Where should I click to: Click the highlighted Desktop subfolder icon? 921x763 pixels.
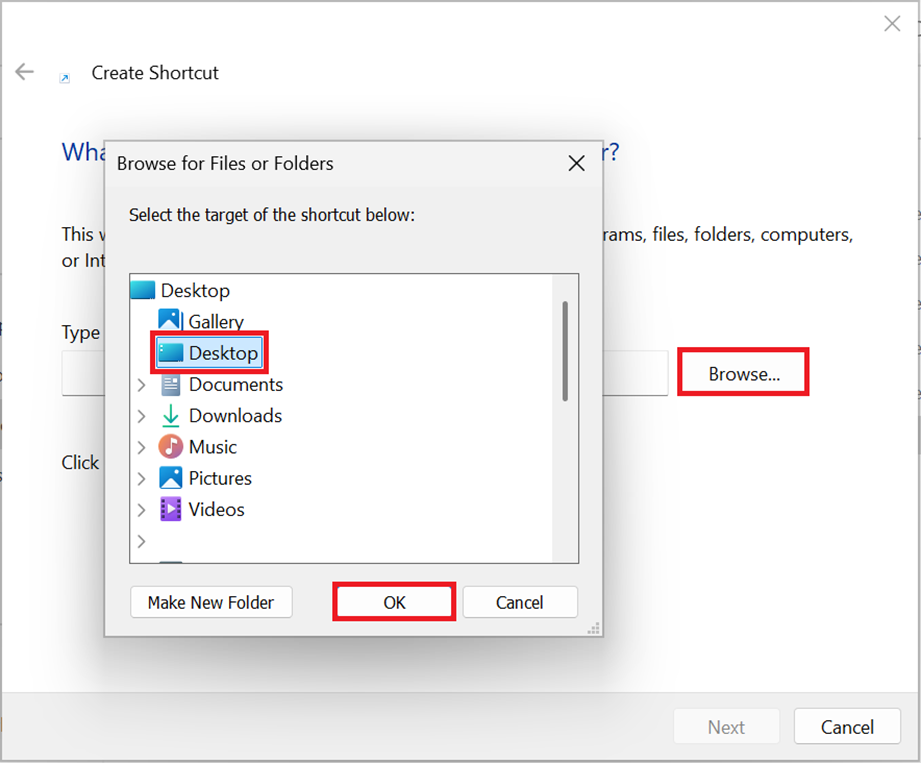tap(171, 353)
